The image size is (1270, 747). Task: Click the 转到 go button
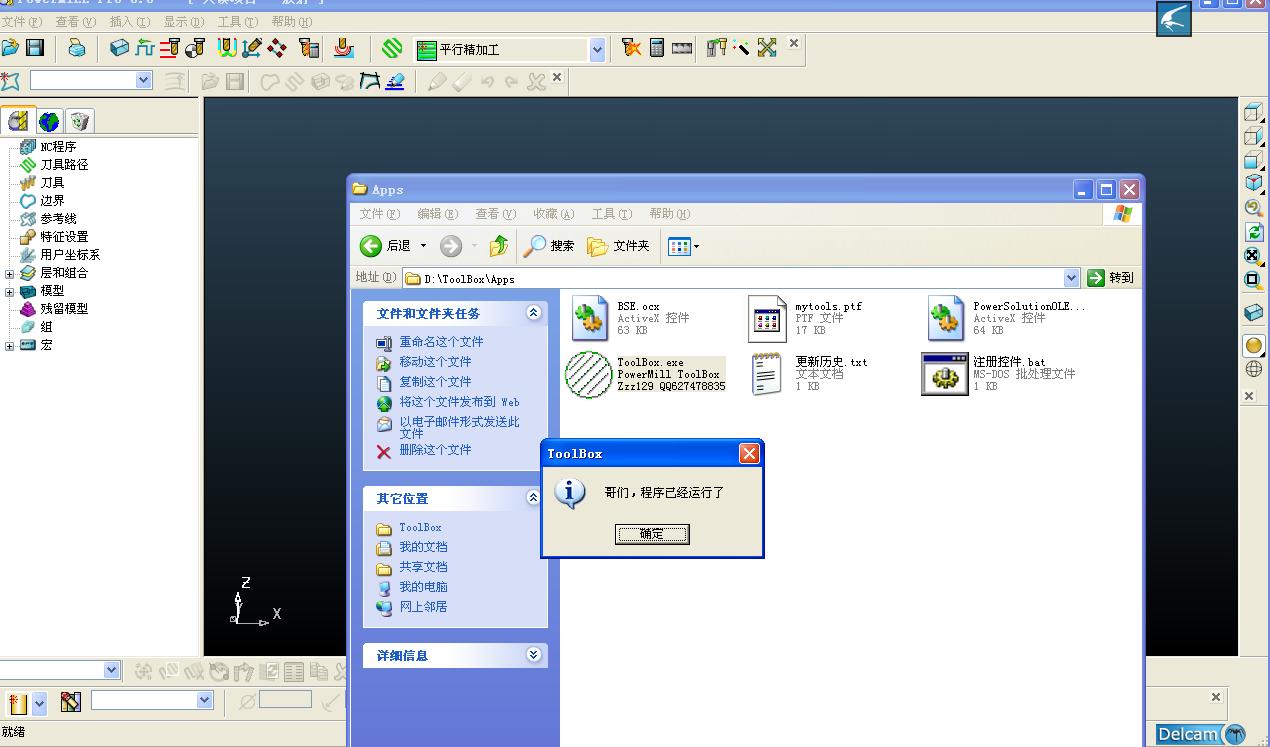(x=1111, y=278)
